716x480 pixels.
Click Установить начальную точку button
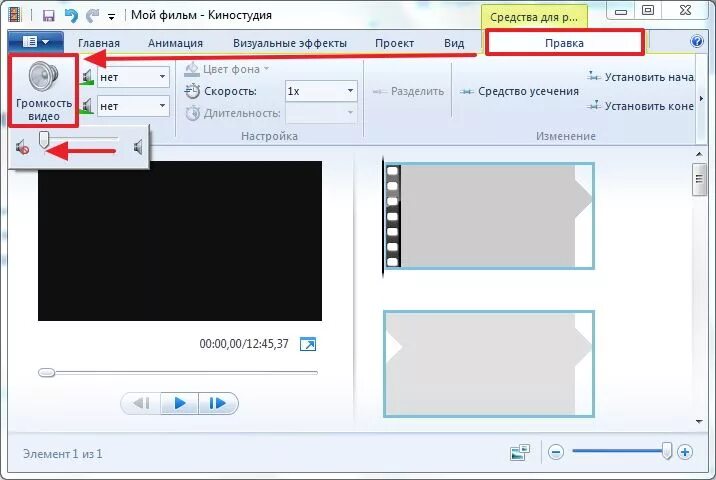tap(640, 77)
